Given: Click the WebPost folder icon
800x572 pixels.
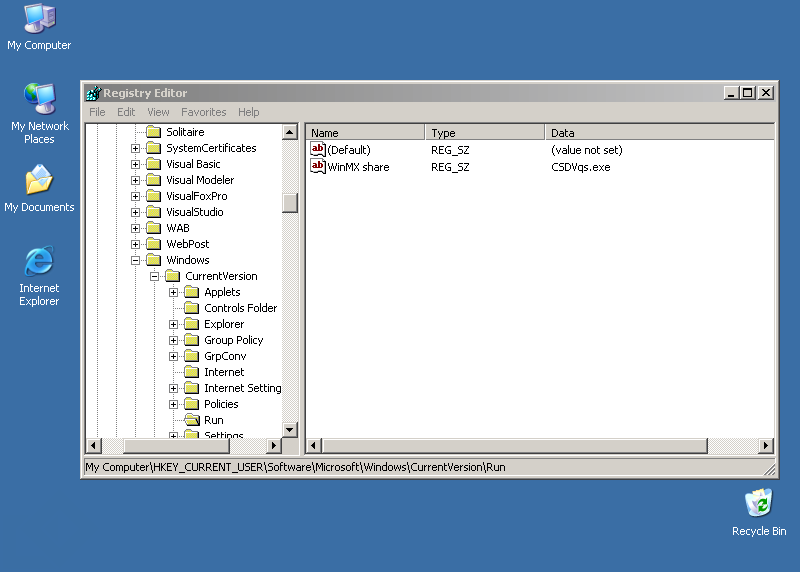Looking at the screenshot, I should coord(154,244).
